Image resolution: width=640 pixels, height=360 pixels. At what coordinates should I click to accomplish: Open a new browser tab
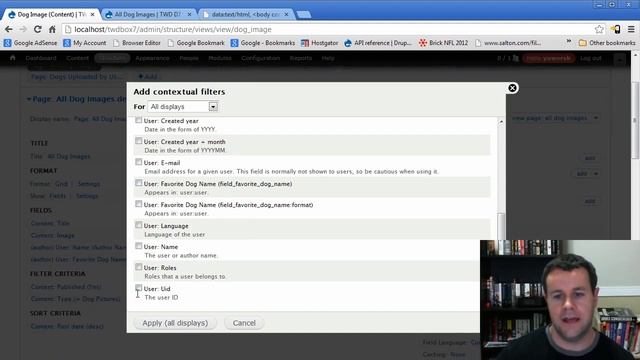coord(304,15)
